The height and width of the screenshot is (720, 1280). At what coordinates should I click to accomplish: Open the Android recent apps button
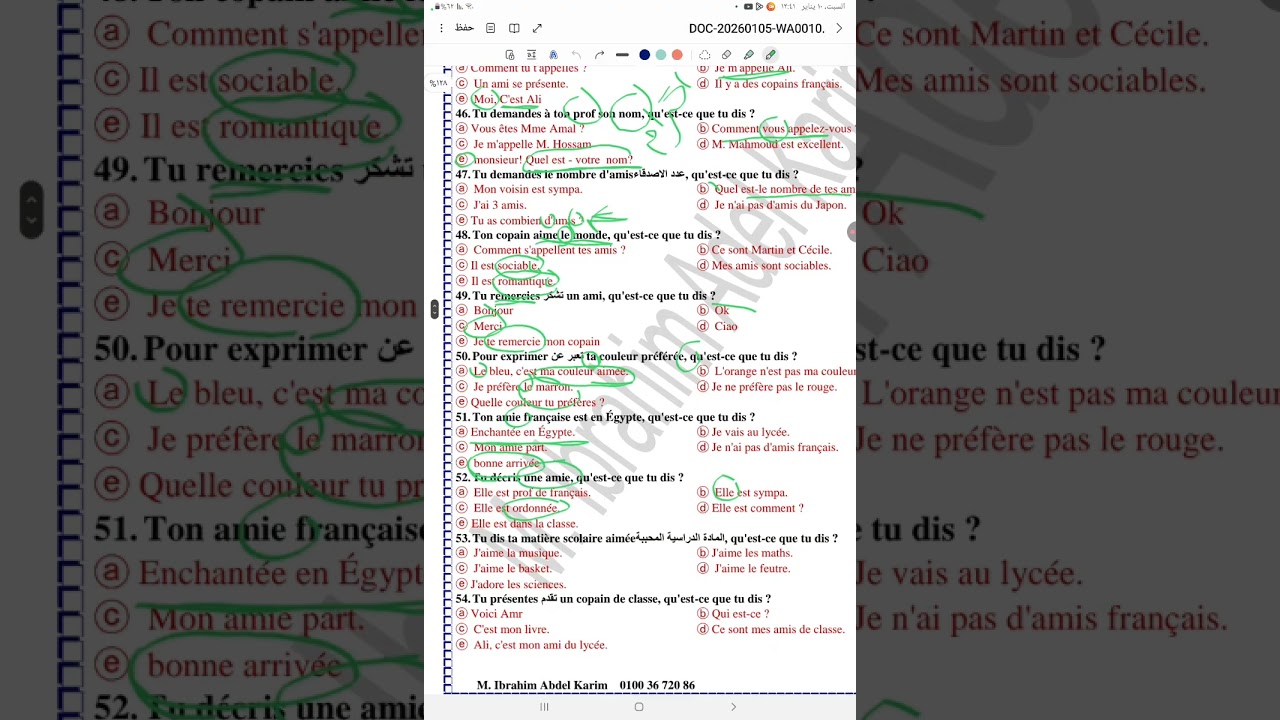(x=544, y=707)
